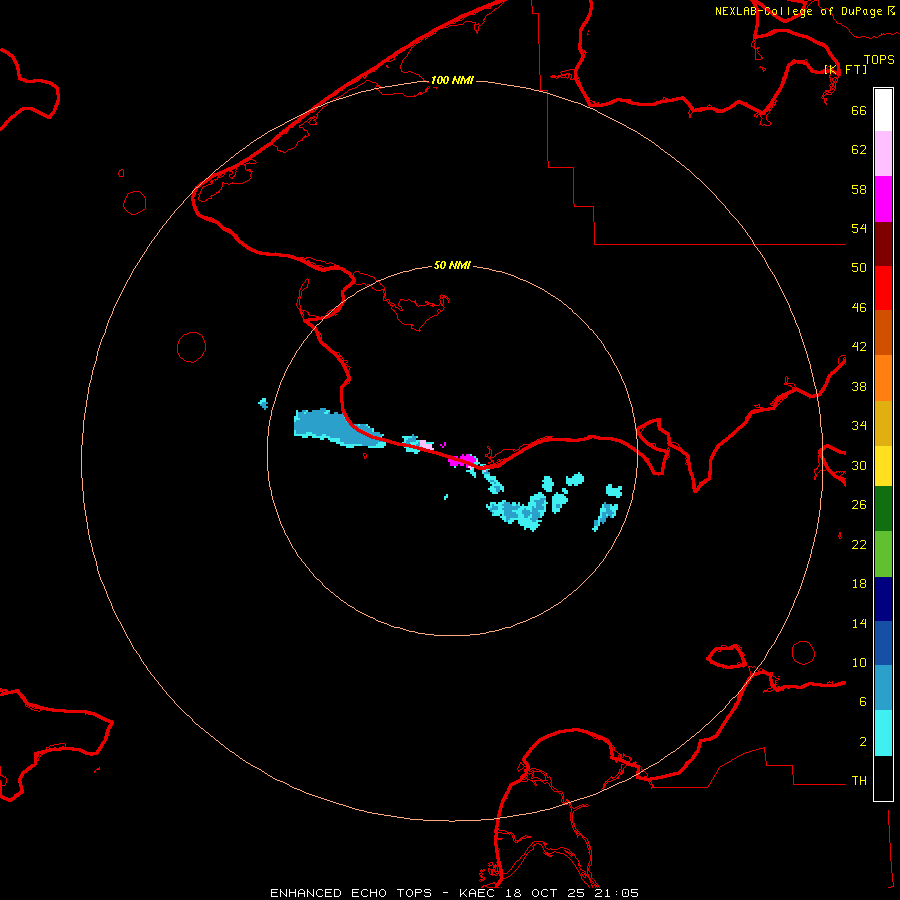Click the 'TH' legend threshold label
This screenshot has height=900, width=900.
click(859, 781)
